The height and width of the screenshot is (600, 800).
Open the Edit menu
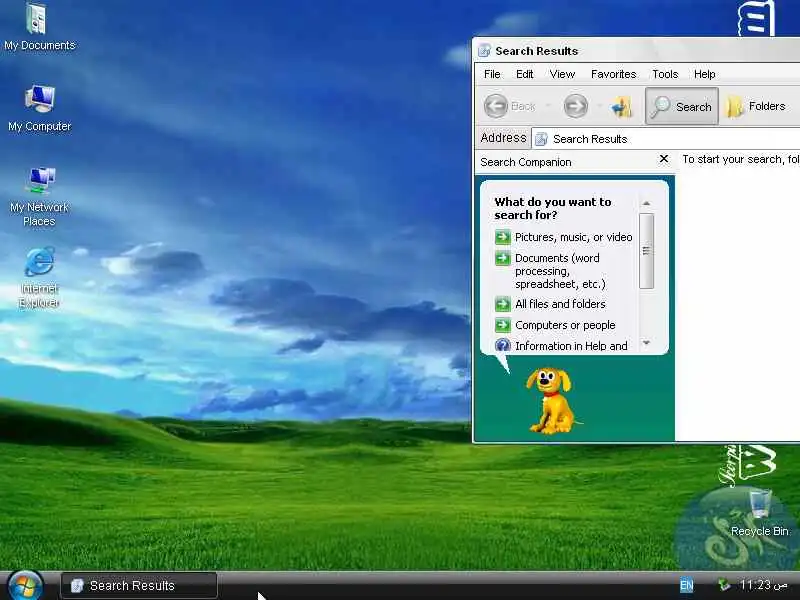point(524,74)
